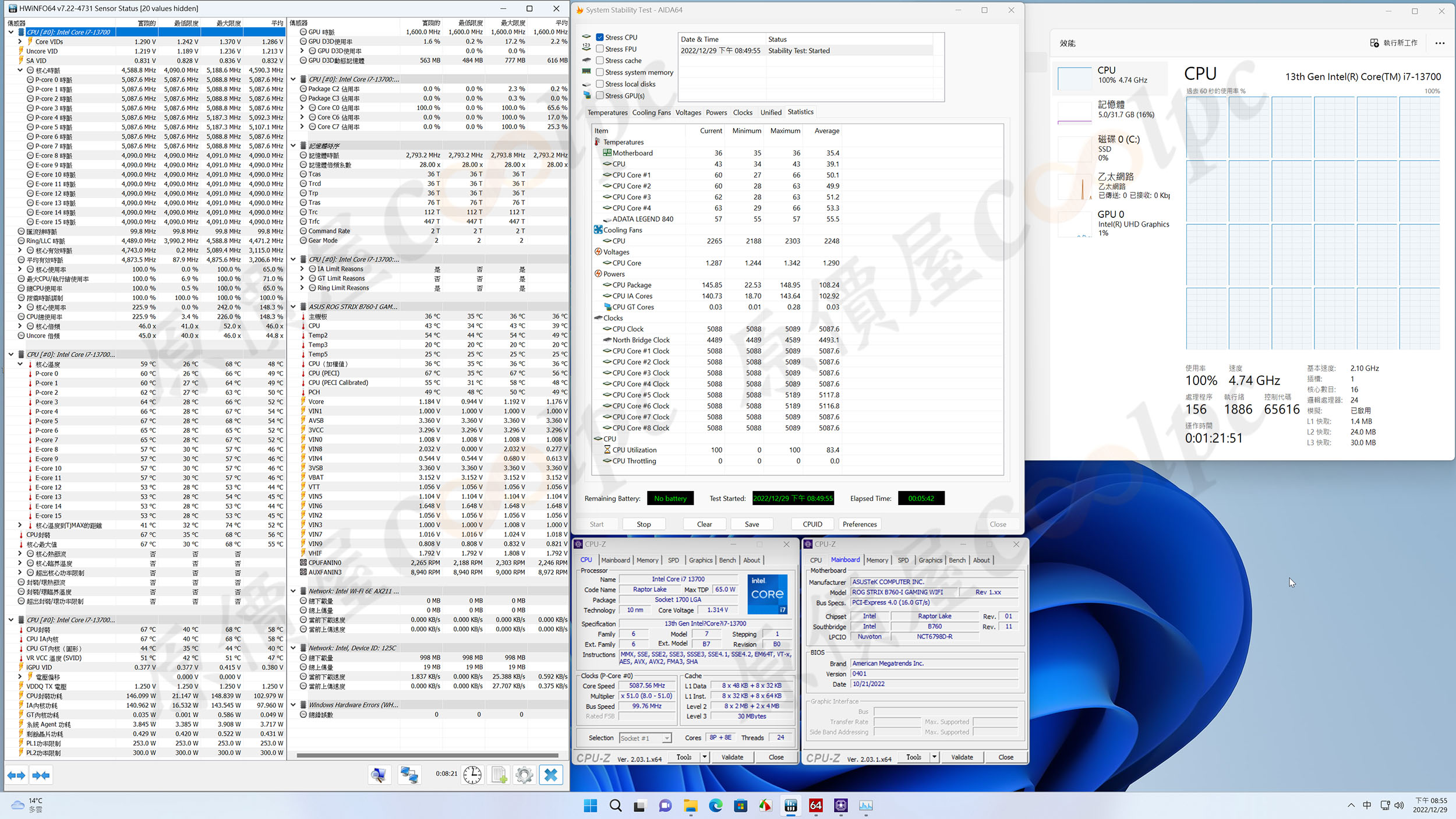Click the three-dots more menu in Task Manager
This screenshot has height=819, width=1456.
[x=1440, y=43]
